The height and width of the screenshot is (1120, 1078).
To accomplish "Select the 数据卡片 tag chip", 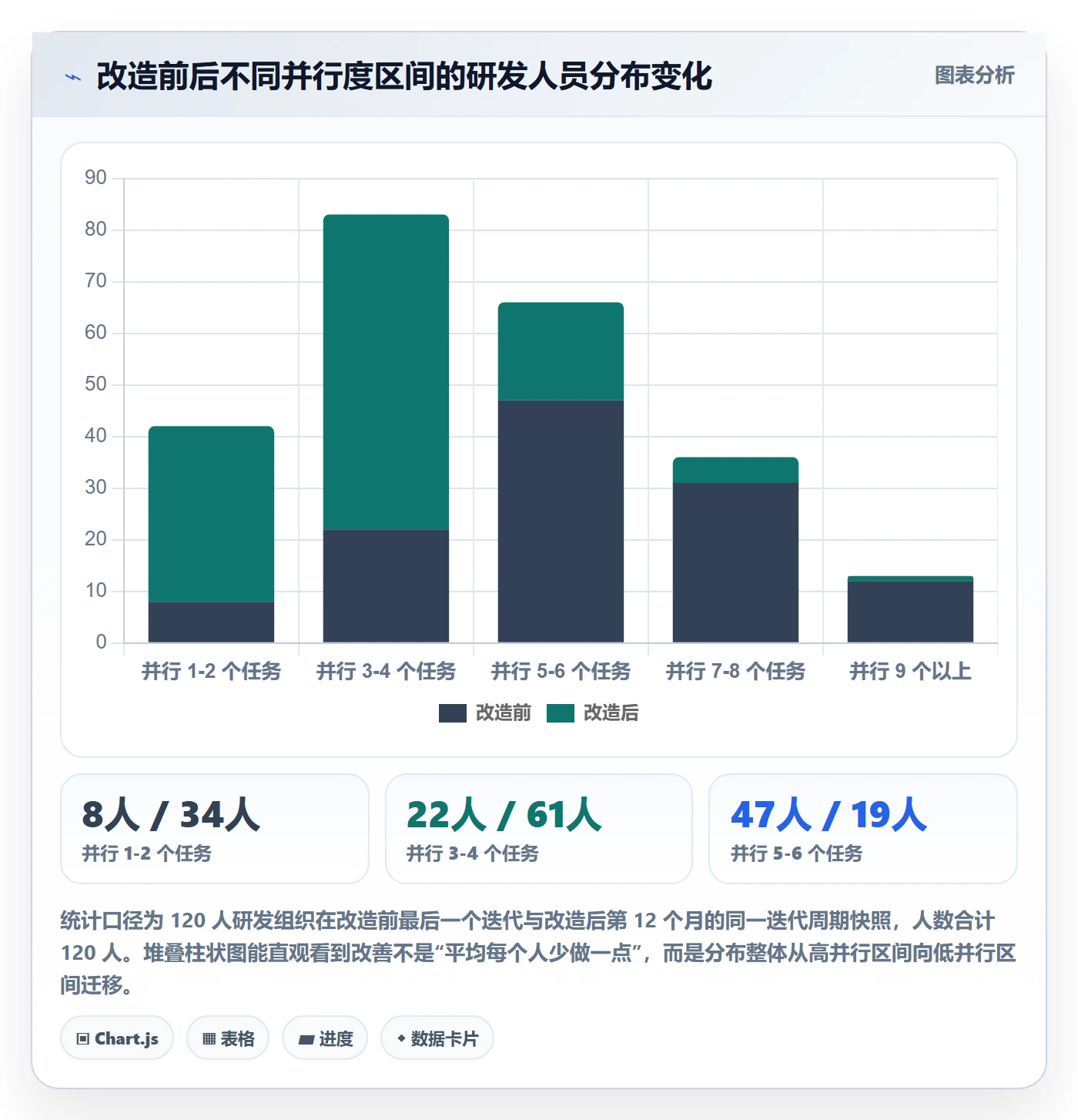I will [x=437, y=1038].
